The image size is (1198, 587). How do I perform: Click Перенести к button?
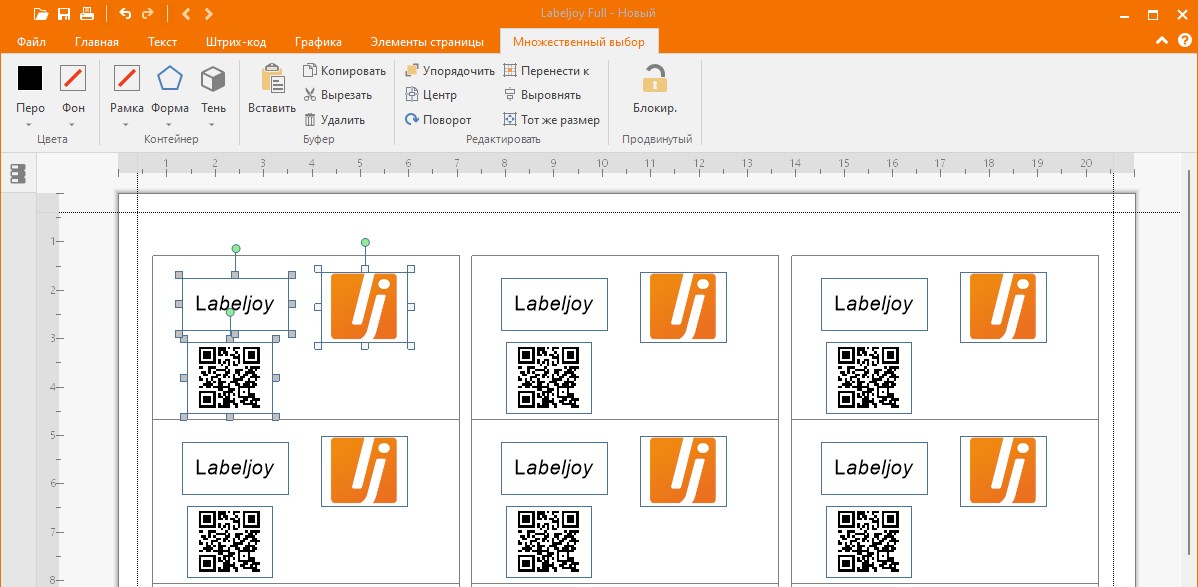[546, 70]
